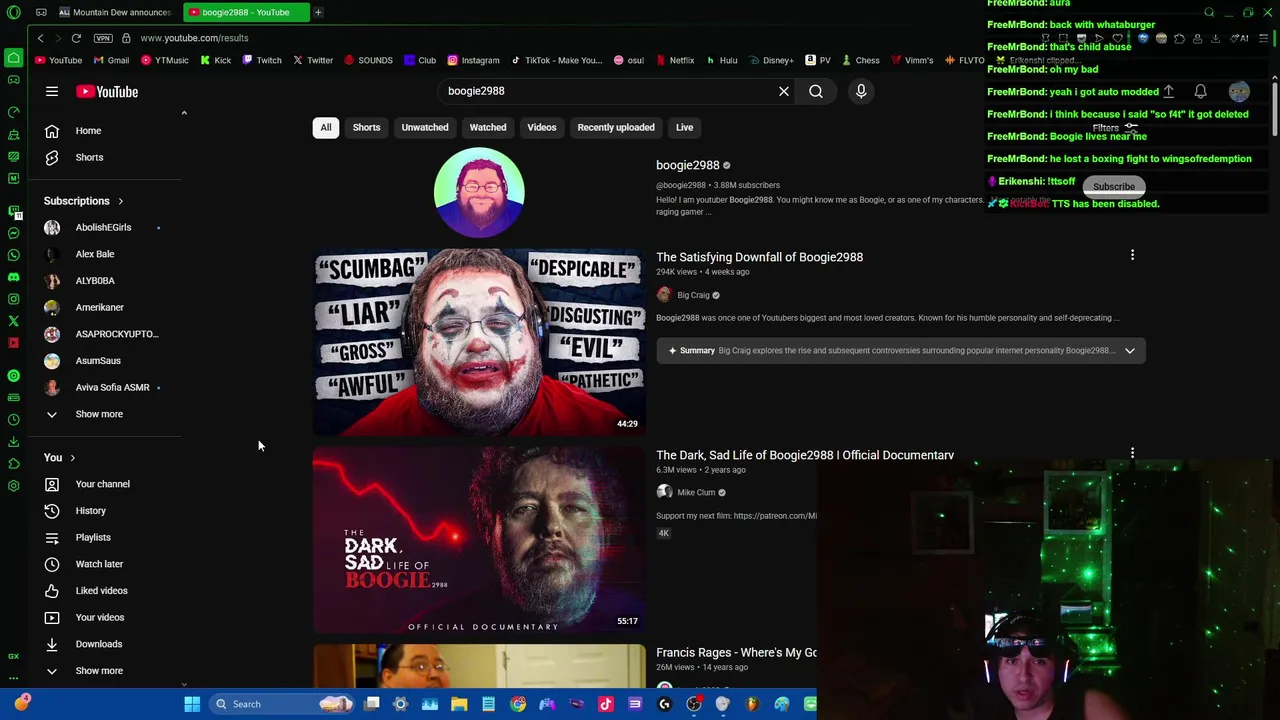Open the AbolishEGirls subscription channel

104,227
